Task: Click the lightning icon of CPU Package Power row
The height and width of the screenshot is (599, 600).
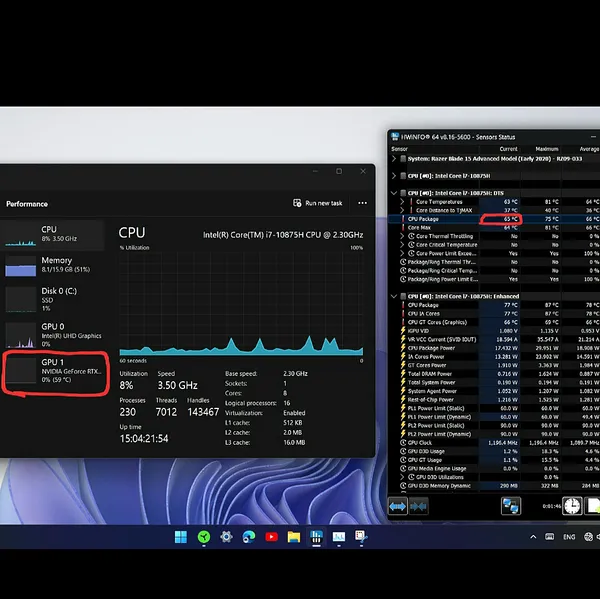Action: click(x=403, y=348)
